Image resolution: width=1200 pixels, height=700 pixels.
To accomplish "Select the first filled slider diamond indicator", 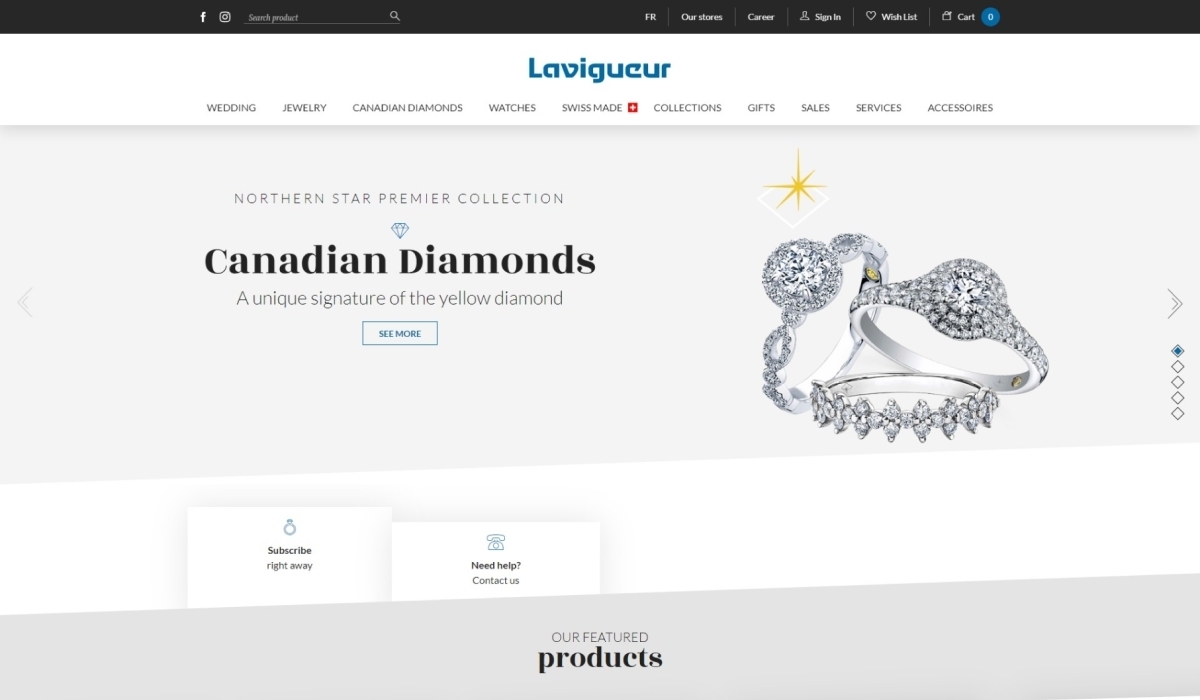I will pyautogui.click(x=1178, y=351).
